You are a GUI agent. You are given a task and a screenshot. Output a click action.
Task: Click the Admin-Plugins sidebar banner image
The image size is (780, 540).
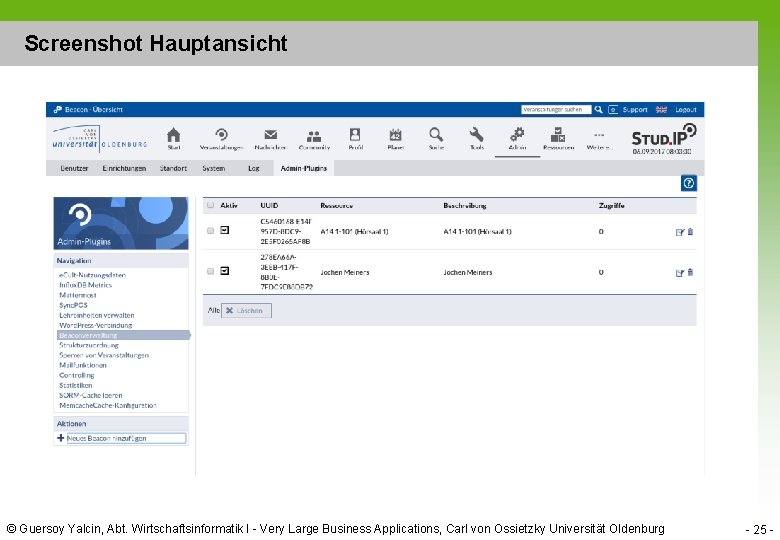pos(121,223)
